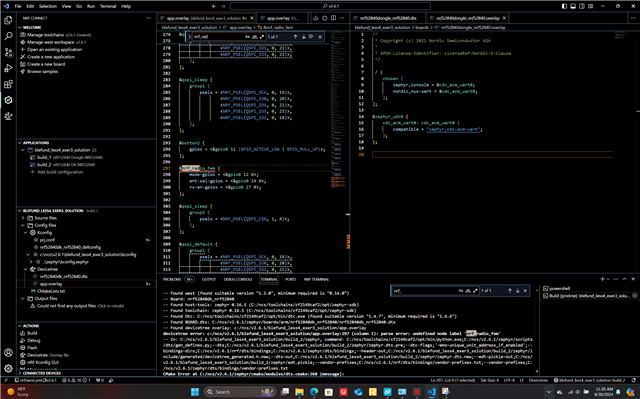Image resolution: width=640 pixels, height=399 pixels.
Task: Open the Explorer view in activity bar
Action: coord(8,20)
